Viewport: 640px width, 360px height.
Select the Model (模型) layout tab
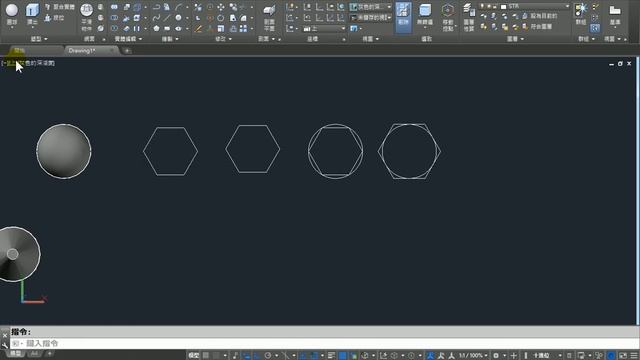point(16,353)
